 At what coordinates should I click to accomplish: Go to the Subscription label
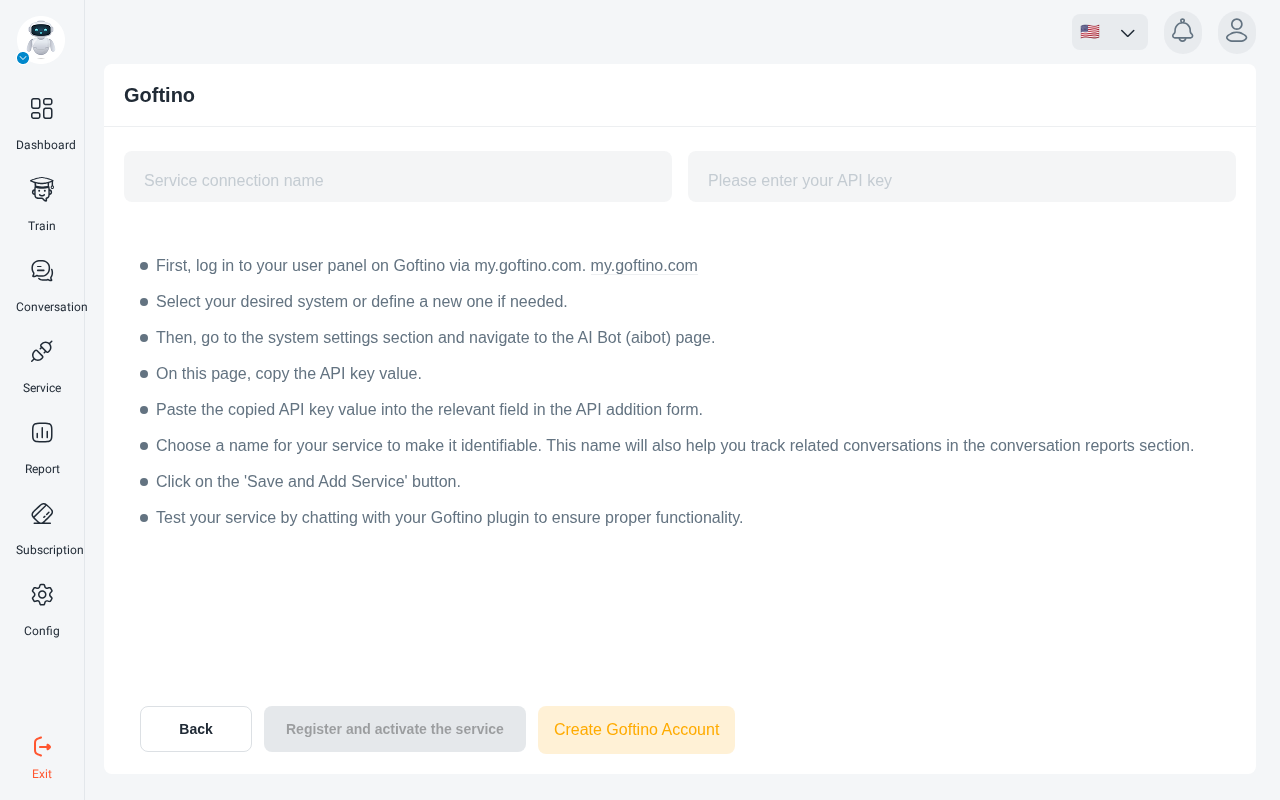50,550
